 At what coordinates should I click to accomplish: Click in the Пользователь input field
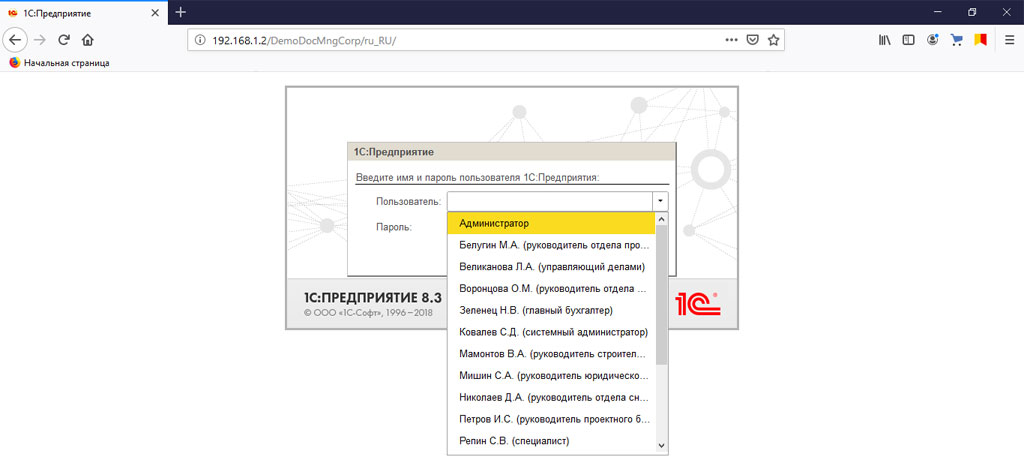(549, 201)
